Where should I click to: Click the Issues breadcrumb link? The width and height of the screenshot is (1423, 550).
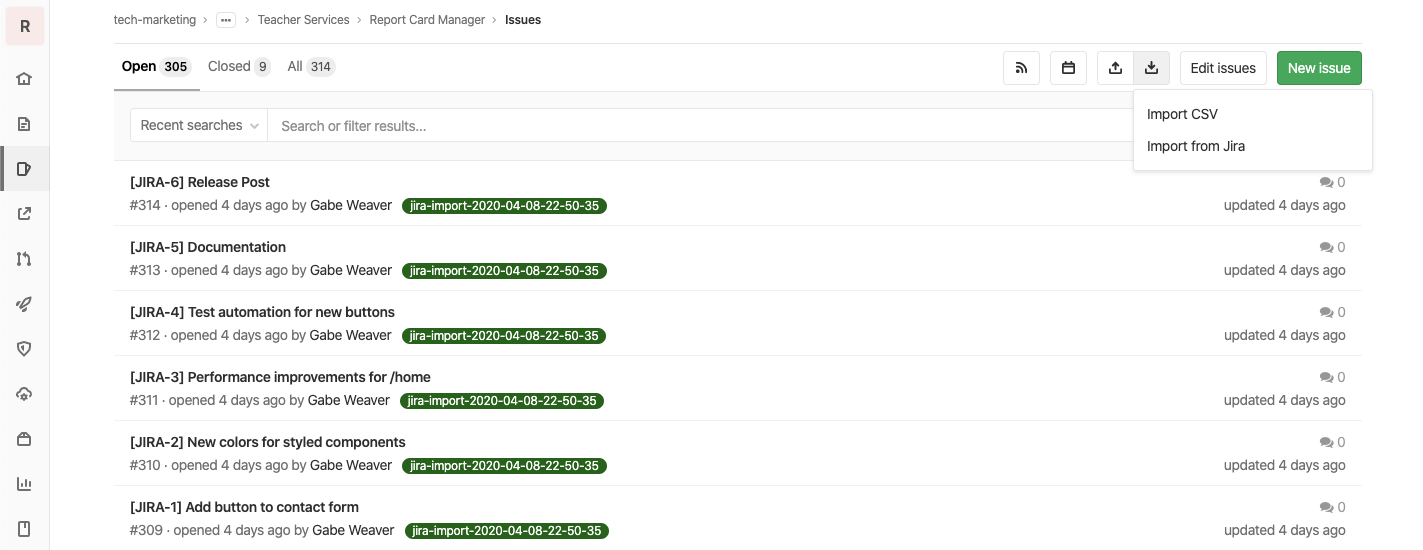523,20
